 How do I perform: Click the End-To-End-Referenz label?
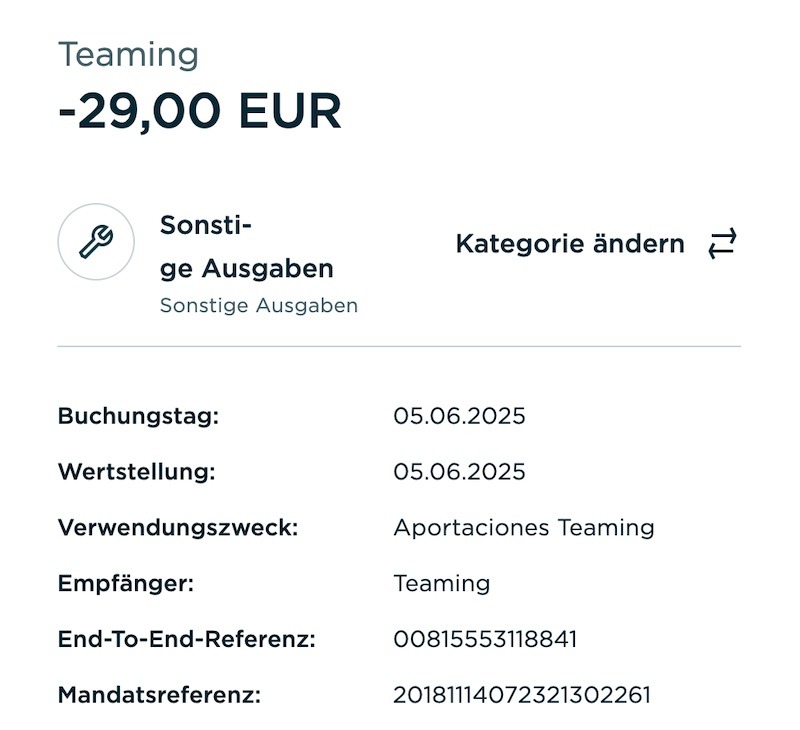point(187,639)
